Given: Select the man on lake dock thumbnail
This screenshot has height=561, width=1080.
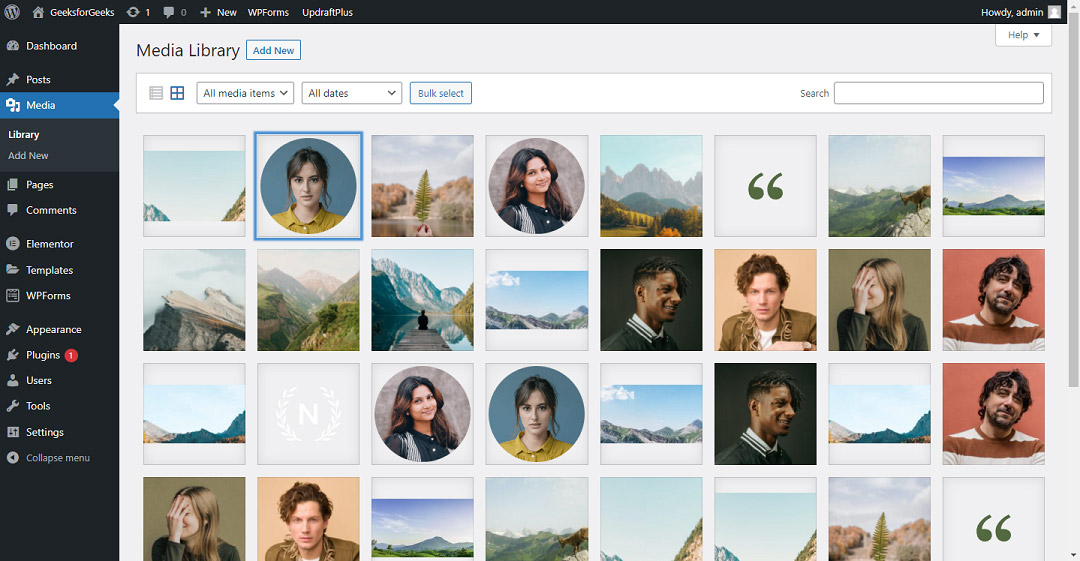Looking at the screenshot, I should (422, 300).
